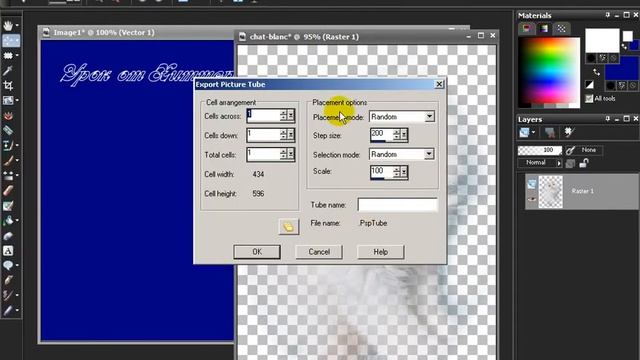Switch to Frame tab in Materials palette
640x360 pixels.
point(527,28)
